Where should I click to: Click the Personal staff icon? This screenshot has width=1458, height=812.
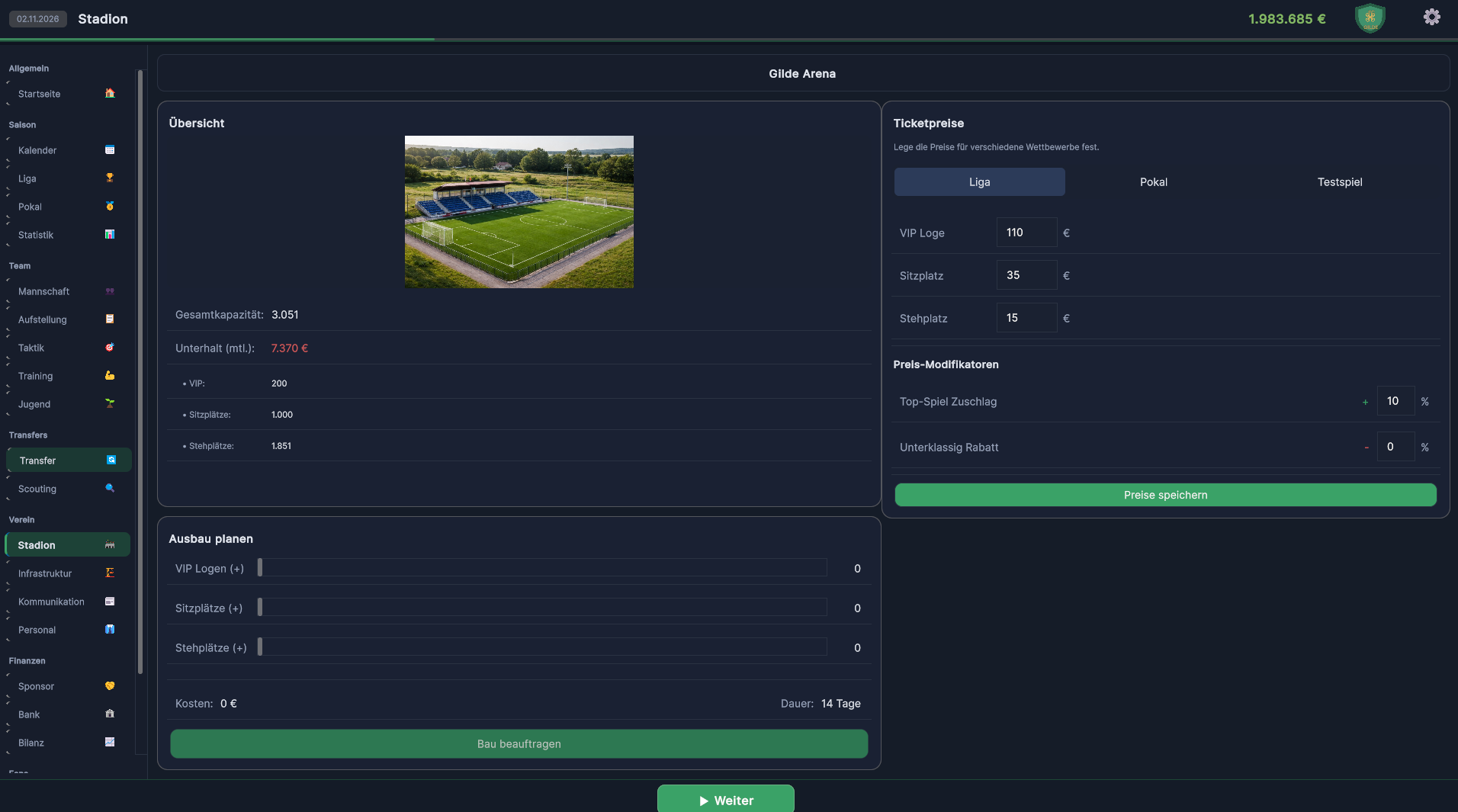coord(110,629)
